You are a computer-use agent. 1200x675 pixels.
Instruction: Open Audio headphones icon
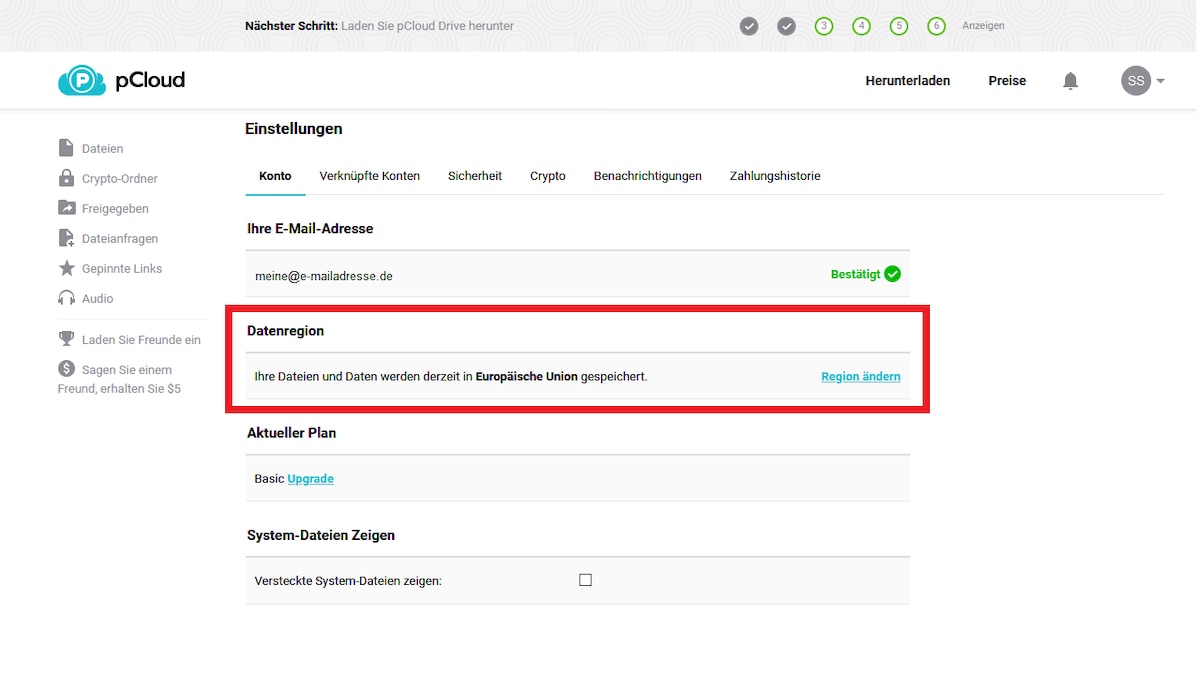(66, 298)
